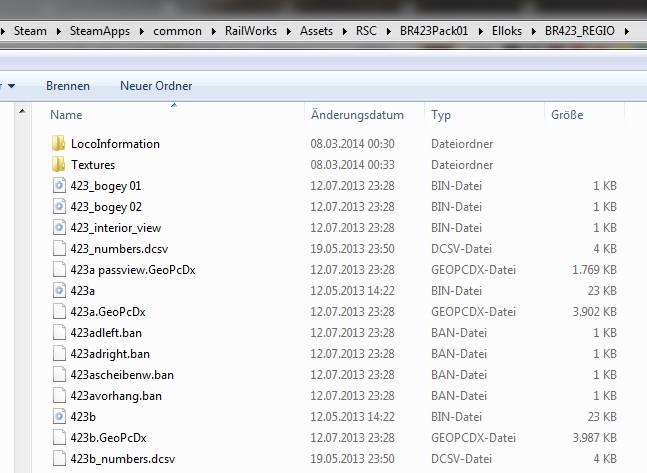Click the BAN-Datei type of 423adleft.ban
Image resolution: width=647 pixels, height=473 pixels.
pos(459,333)
